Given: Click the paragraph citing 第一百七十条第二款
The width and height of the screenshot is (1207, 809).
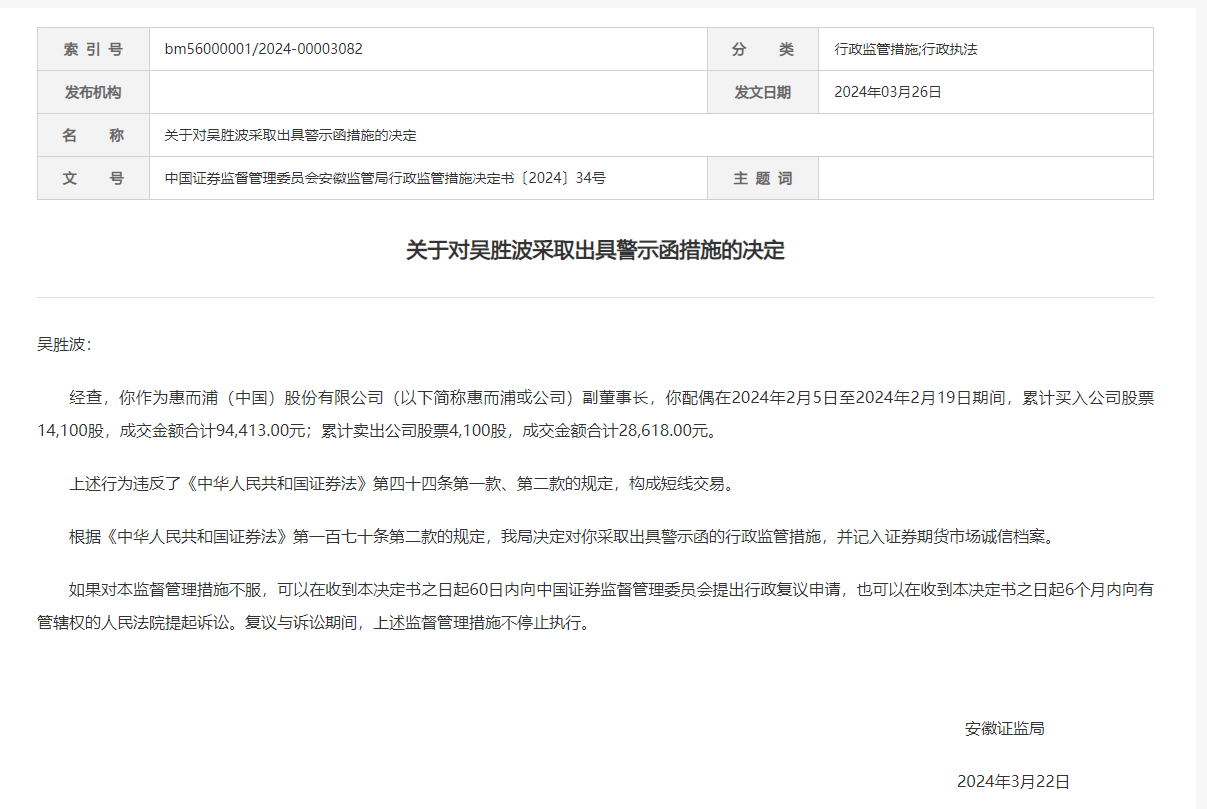Looking at the screenshot, I should pyautogui.click(x=562, y=536).
